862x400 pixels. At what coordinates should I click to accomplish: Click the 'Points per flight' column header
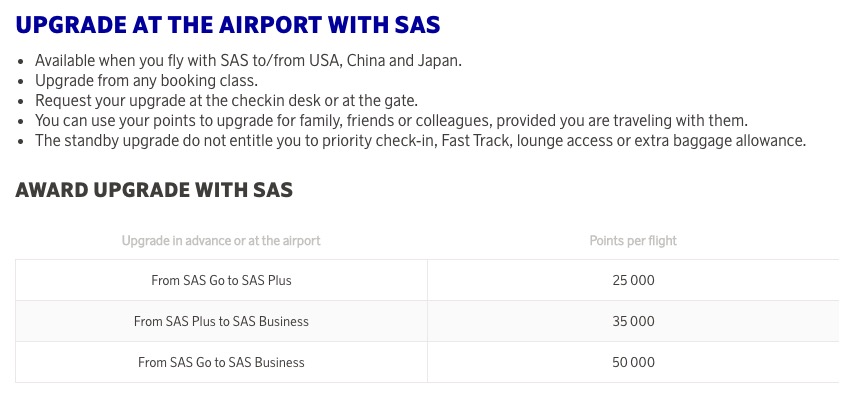pyautogui.click(x=633, y=241)
